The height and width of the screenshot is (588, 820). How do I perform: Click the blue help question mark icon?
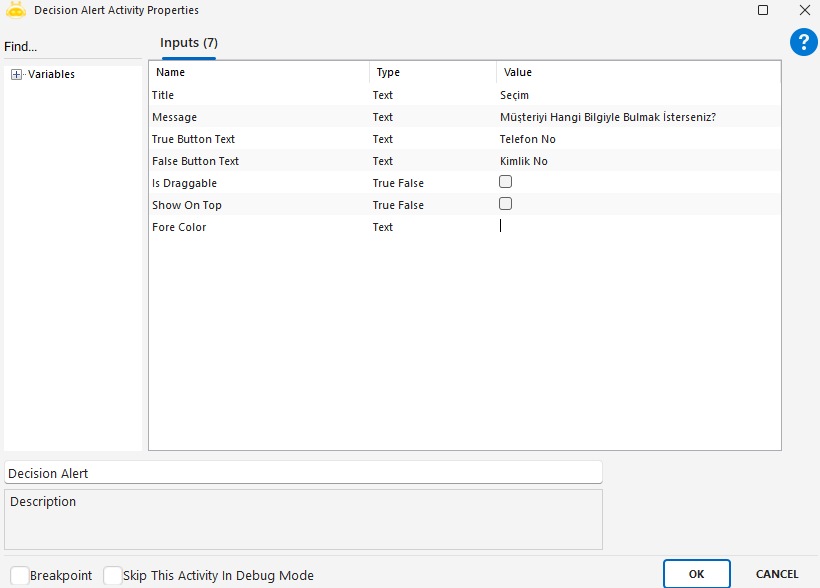tap(803, 42)
